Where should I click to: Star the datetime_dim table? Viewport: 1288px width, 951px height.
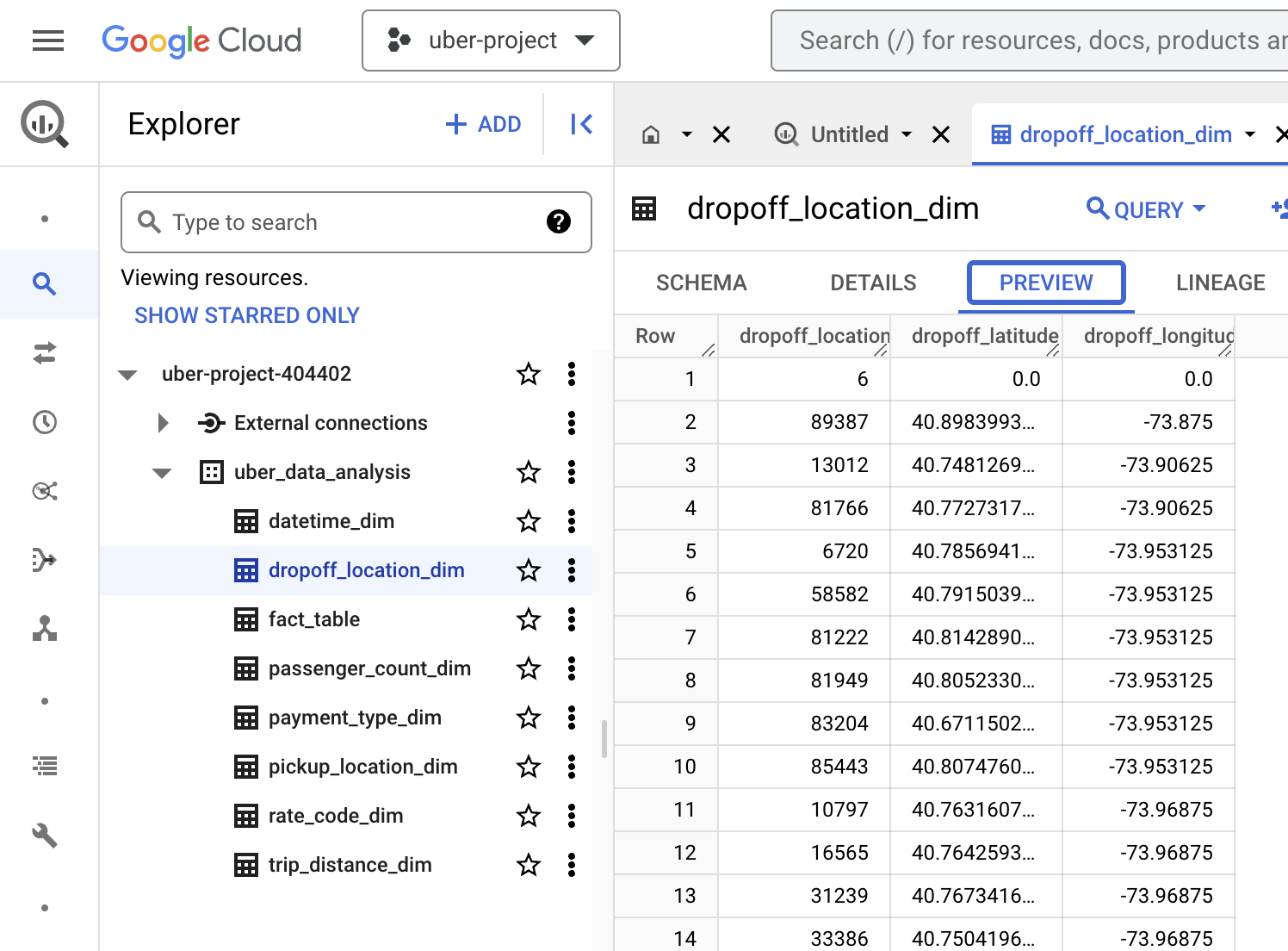pyautogui.click(x=529, y=521)
